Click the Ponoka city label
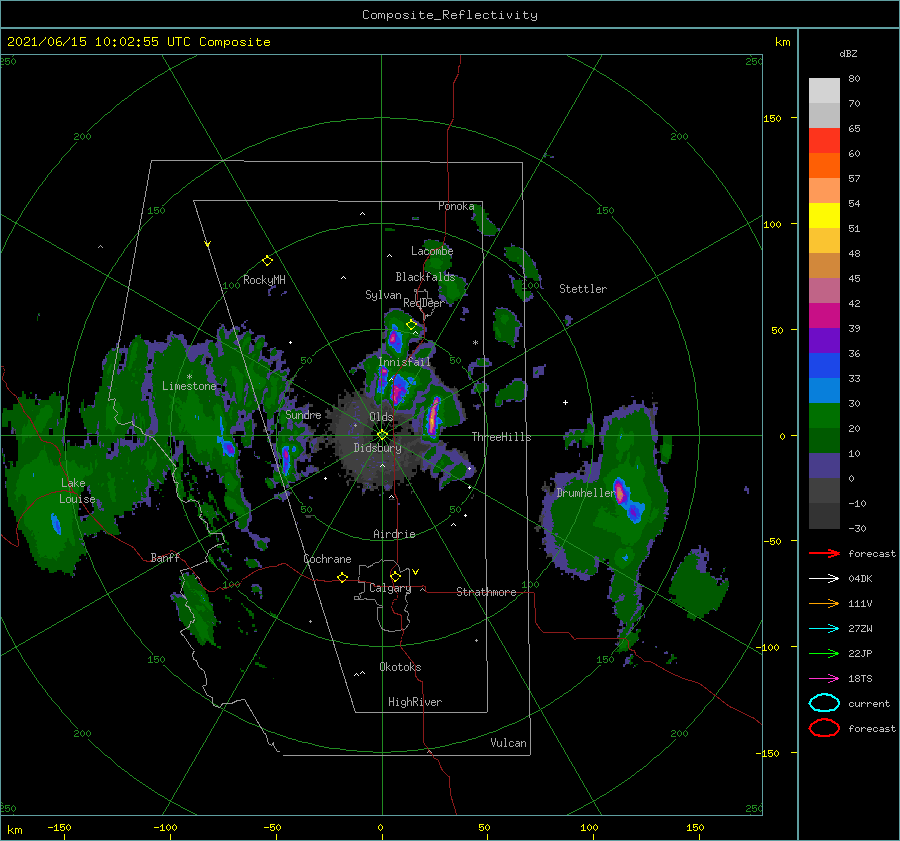This screenshot has width=900, height=841. coord(456,206)
